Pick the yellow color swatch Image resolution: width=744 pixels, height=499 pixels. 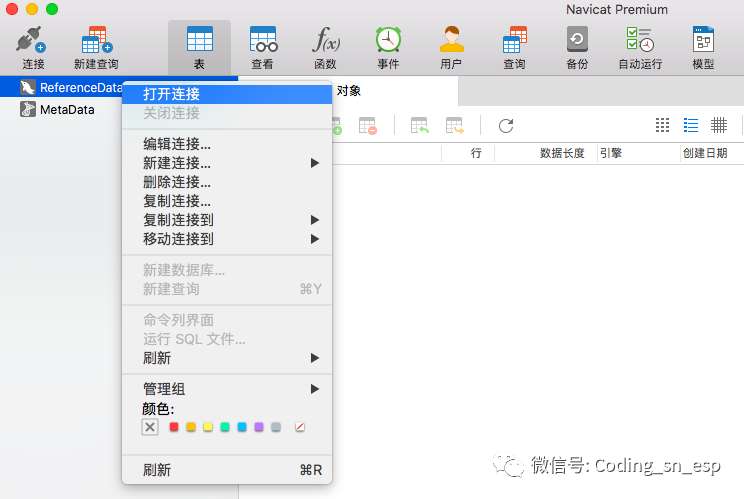click(x=208, y=427)
